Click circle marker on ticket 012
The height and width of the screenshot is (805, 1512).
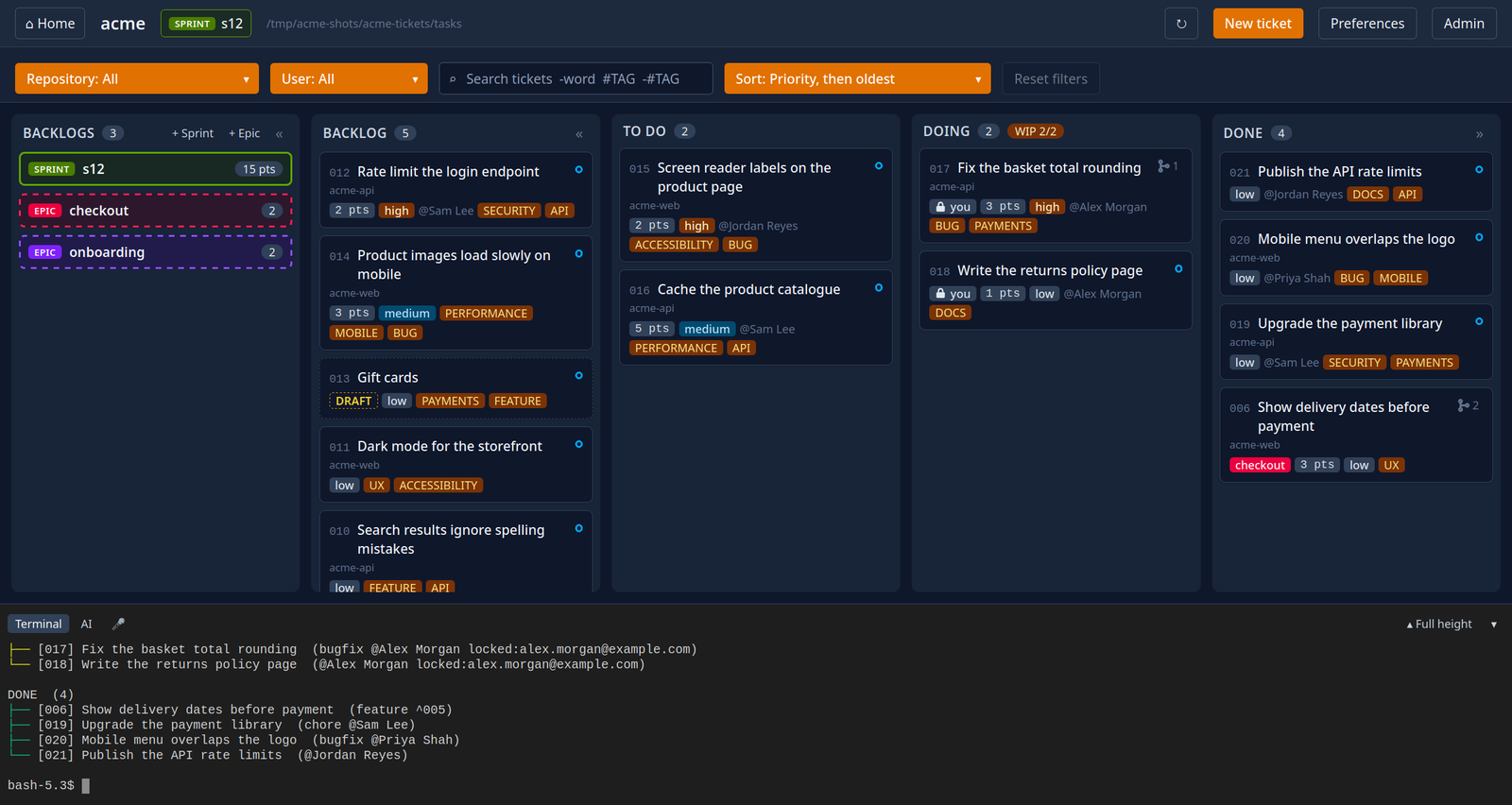[579, 170]
